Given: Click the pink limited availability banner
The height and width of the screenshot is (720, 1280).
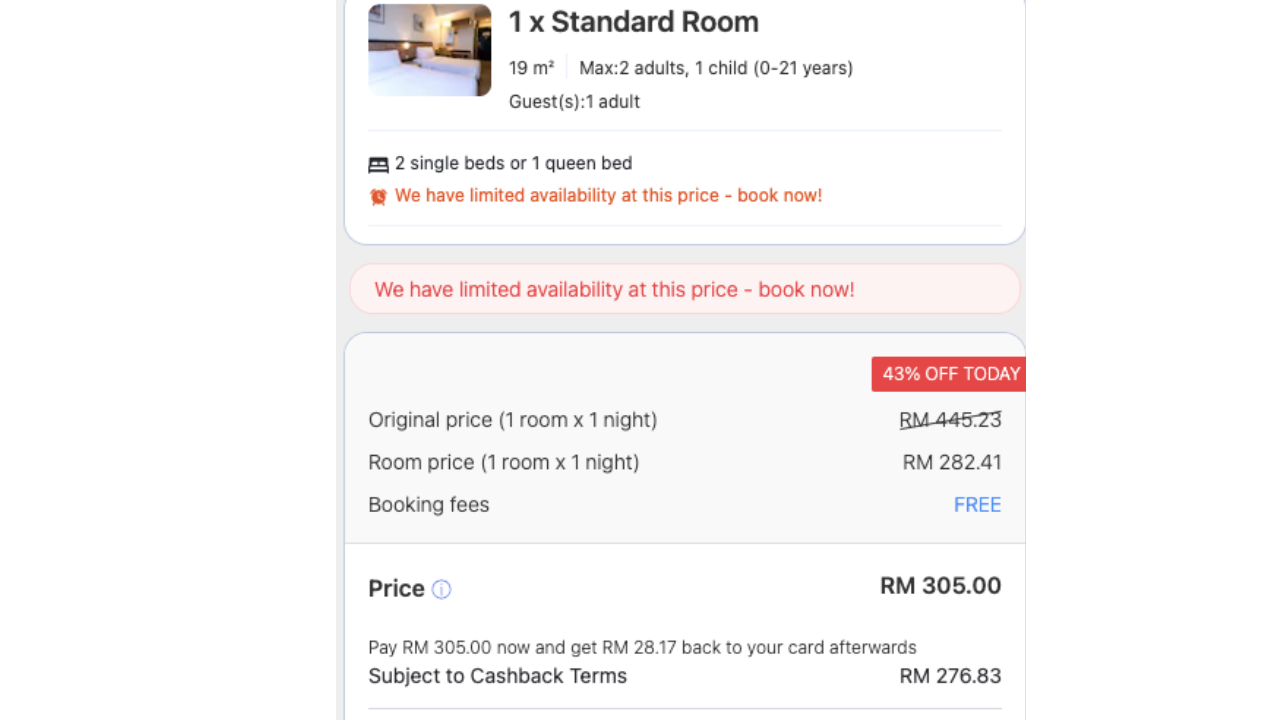Looking at the screenshot, I should point(684,290).
